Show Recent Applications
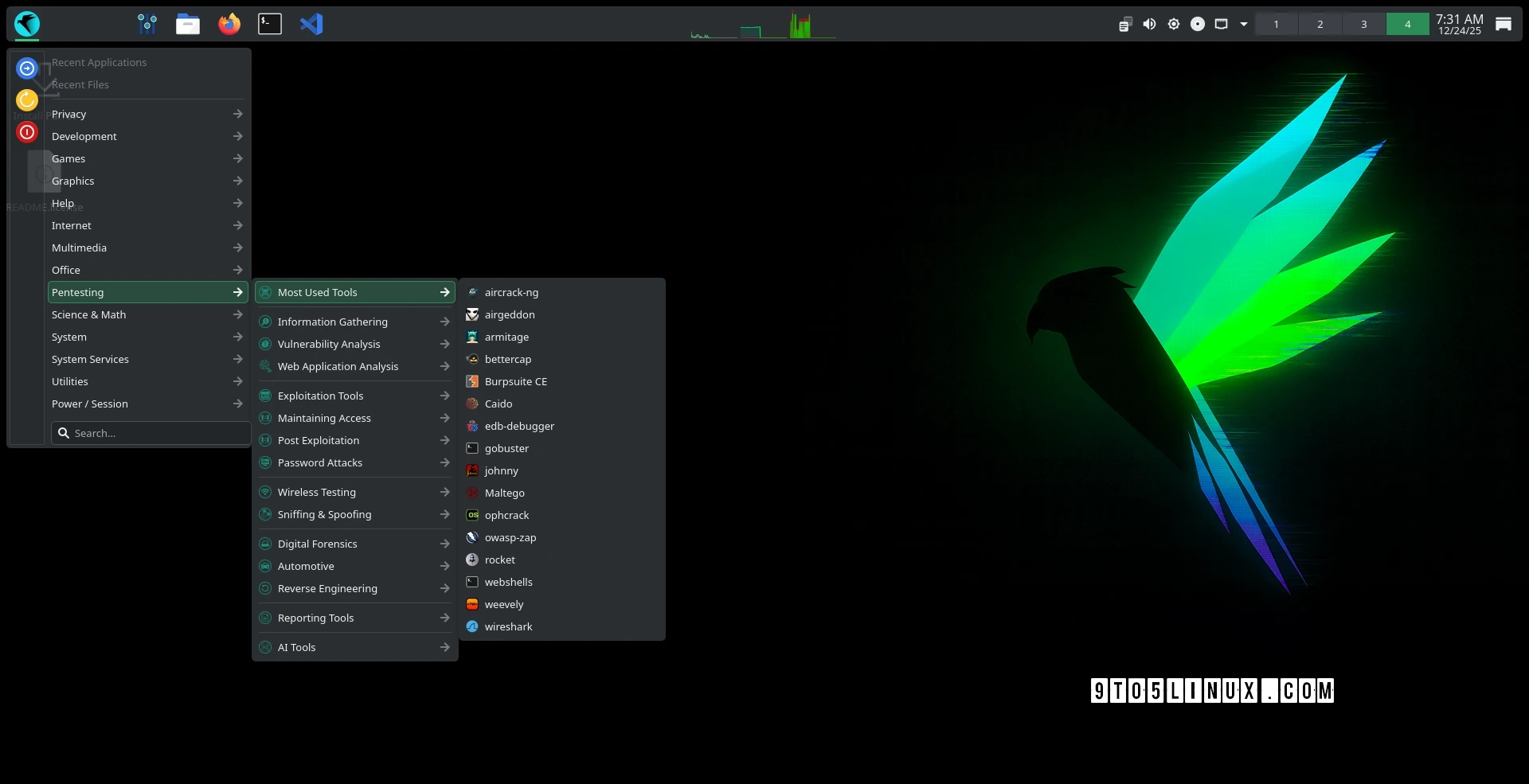The height and width of the screenshot is (784, 1529). coord(99,61)
